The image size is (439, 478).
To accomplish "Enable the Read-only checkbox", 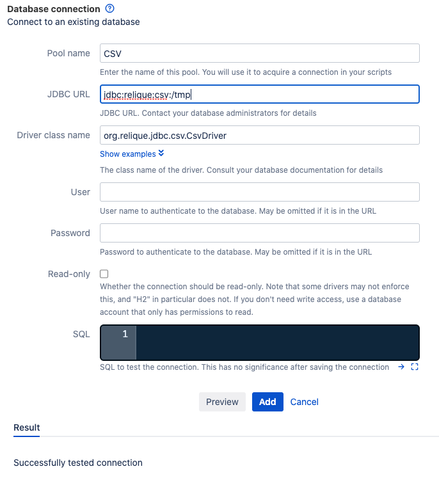I will click(x=104, y=274).
